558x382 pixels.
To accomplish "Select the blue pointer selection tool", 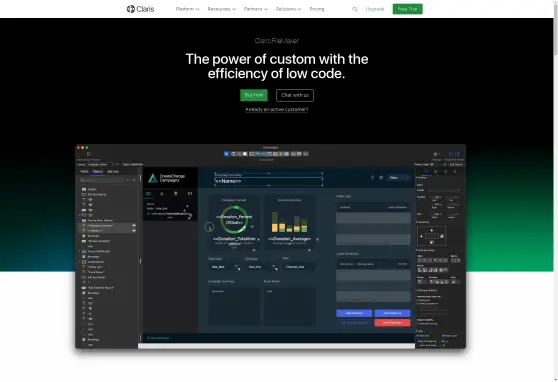I will pos(226,154).
